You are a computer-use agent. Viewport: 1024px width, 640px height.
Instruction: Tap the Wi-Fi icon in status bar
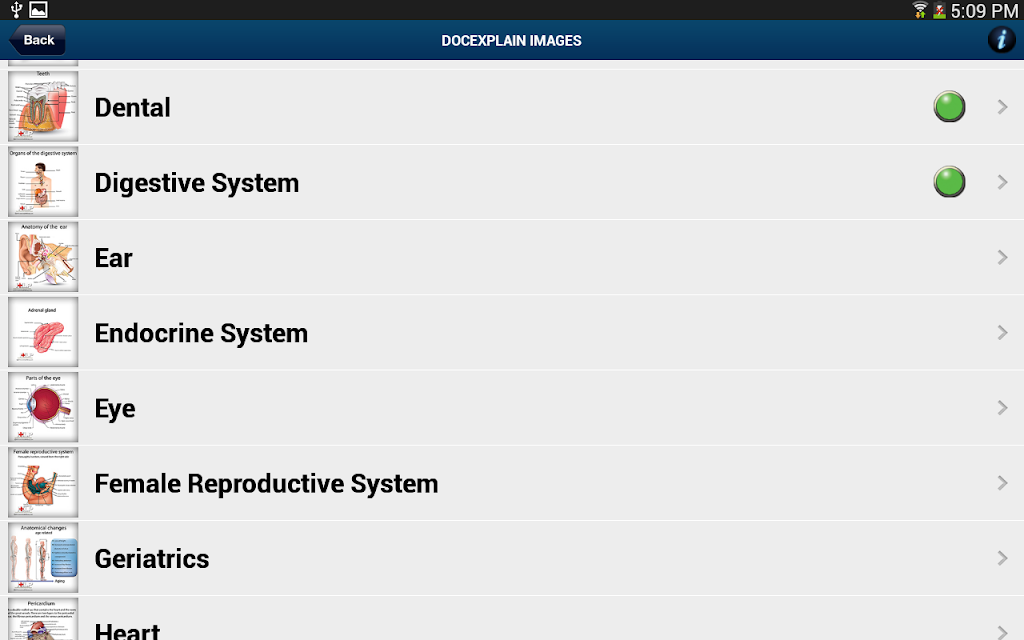(x=920, y=10)
